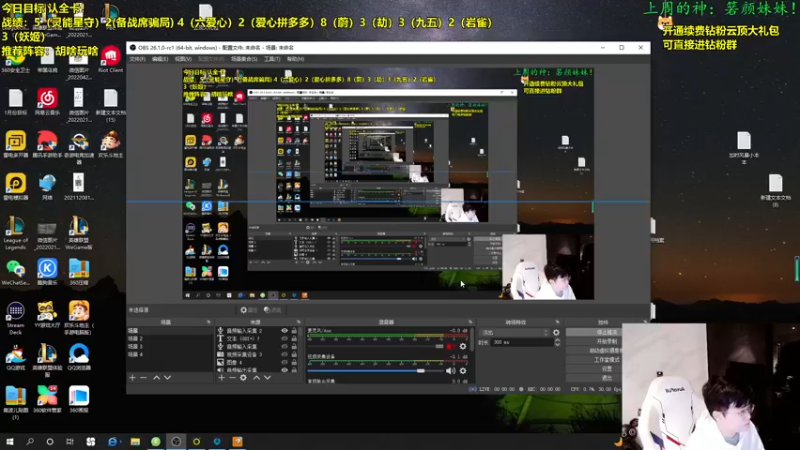Click 开始录制 button
Viewport: 800px width, 450px height.
593,341
